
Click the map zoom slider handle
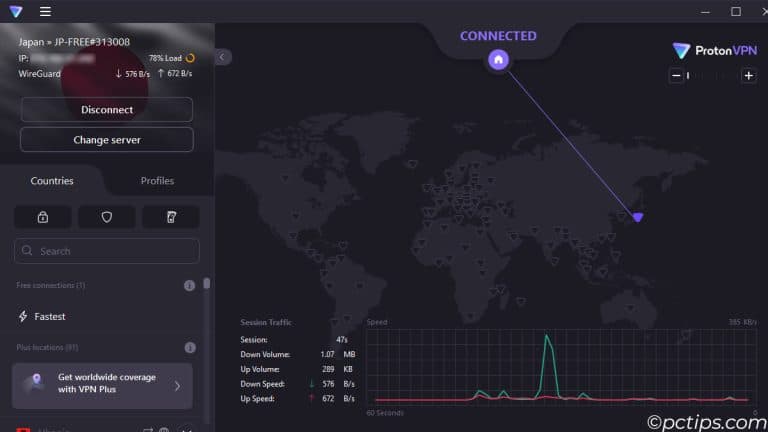point(688,75)
